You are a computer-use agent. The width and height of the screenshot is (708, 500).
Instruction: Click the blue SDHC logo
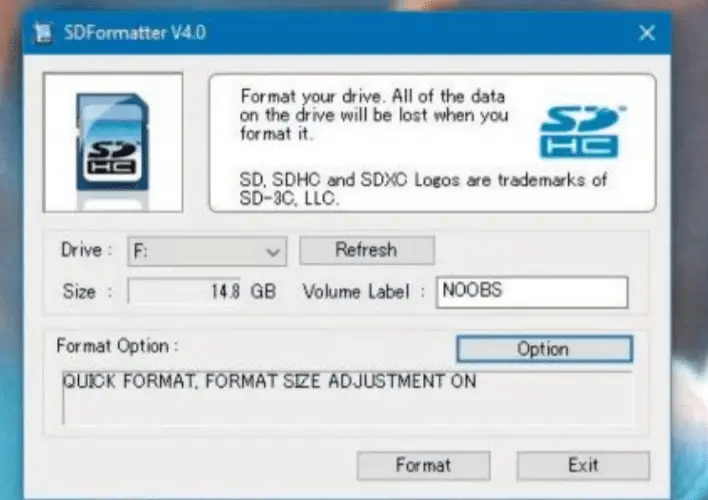581,132
